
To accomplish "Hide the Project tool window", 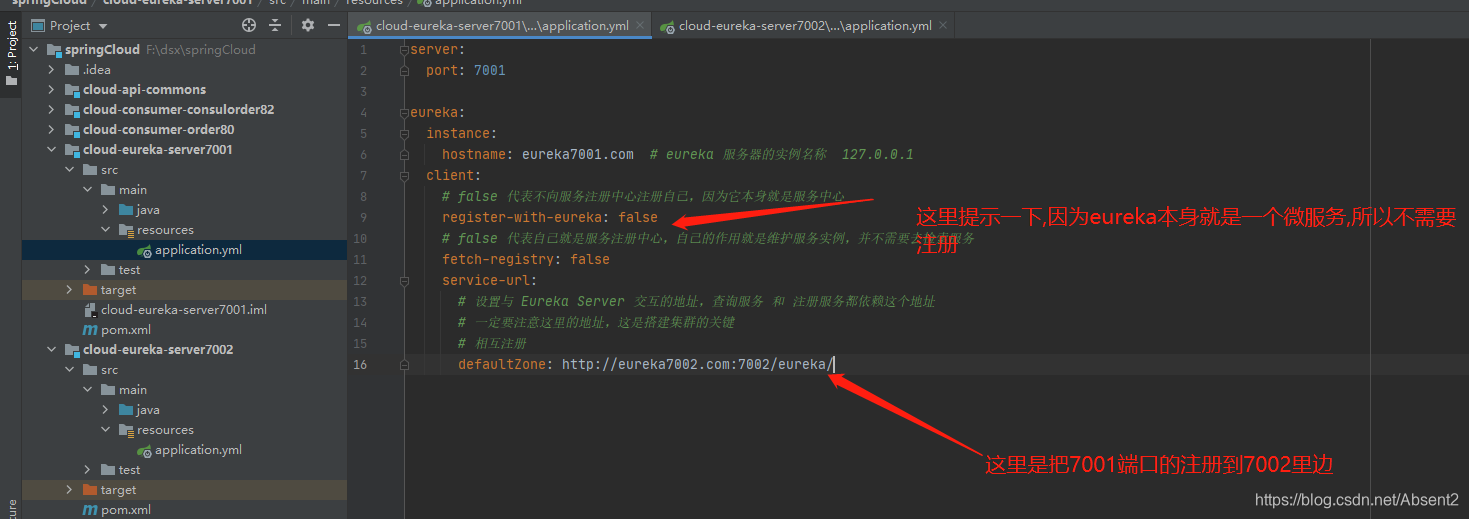I will point(334,25).
